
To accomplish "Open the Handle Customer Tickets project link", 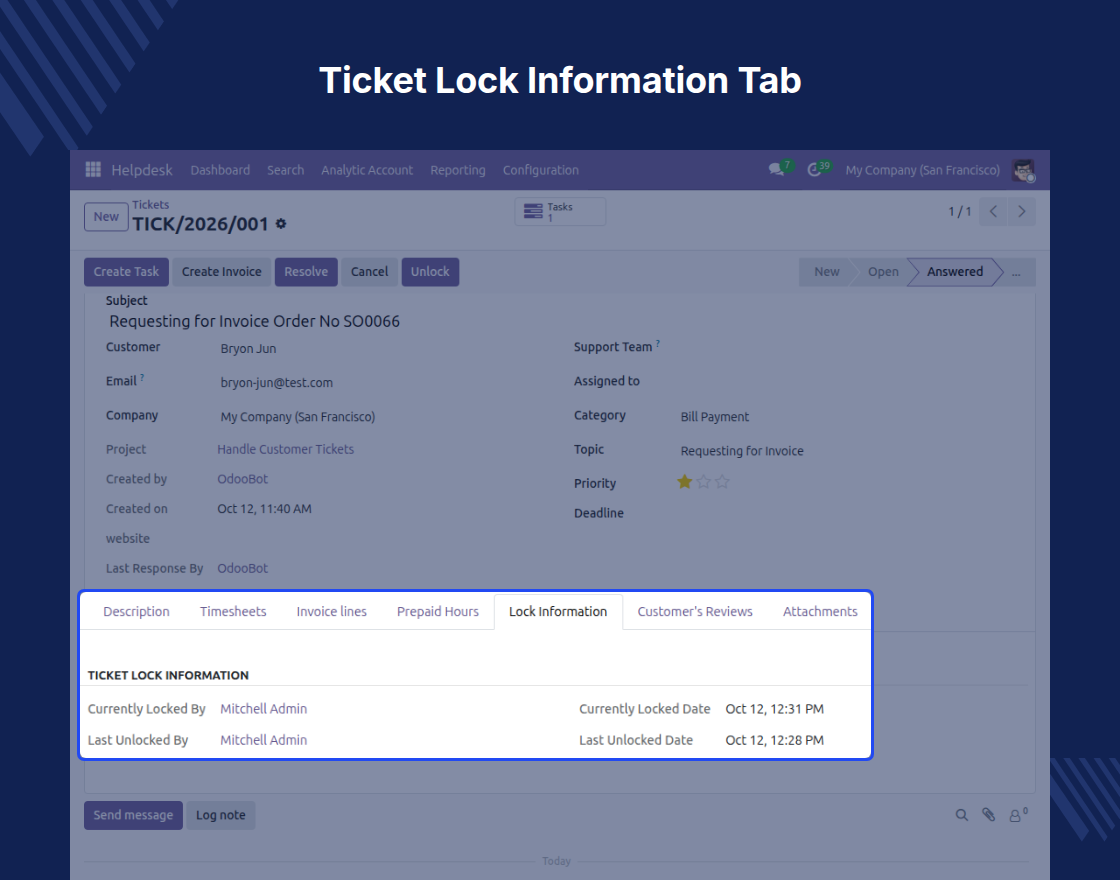I will click(286, 449).
